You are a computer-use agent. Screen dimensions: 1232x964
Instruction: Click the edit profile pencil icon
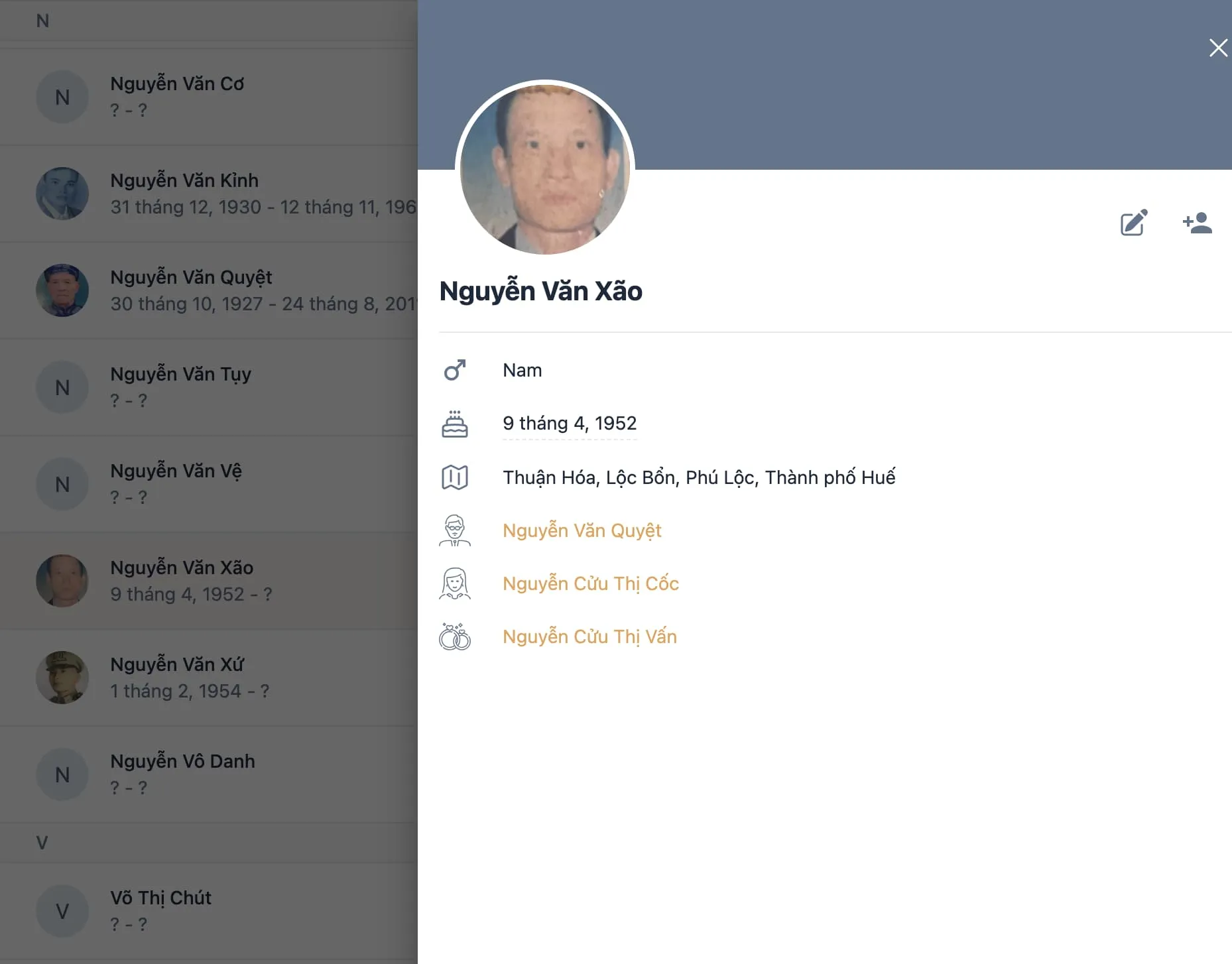1133,223
